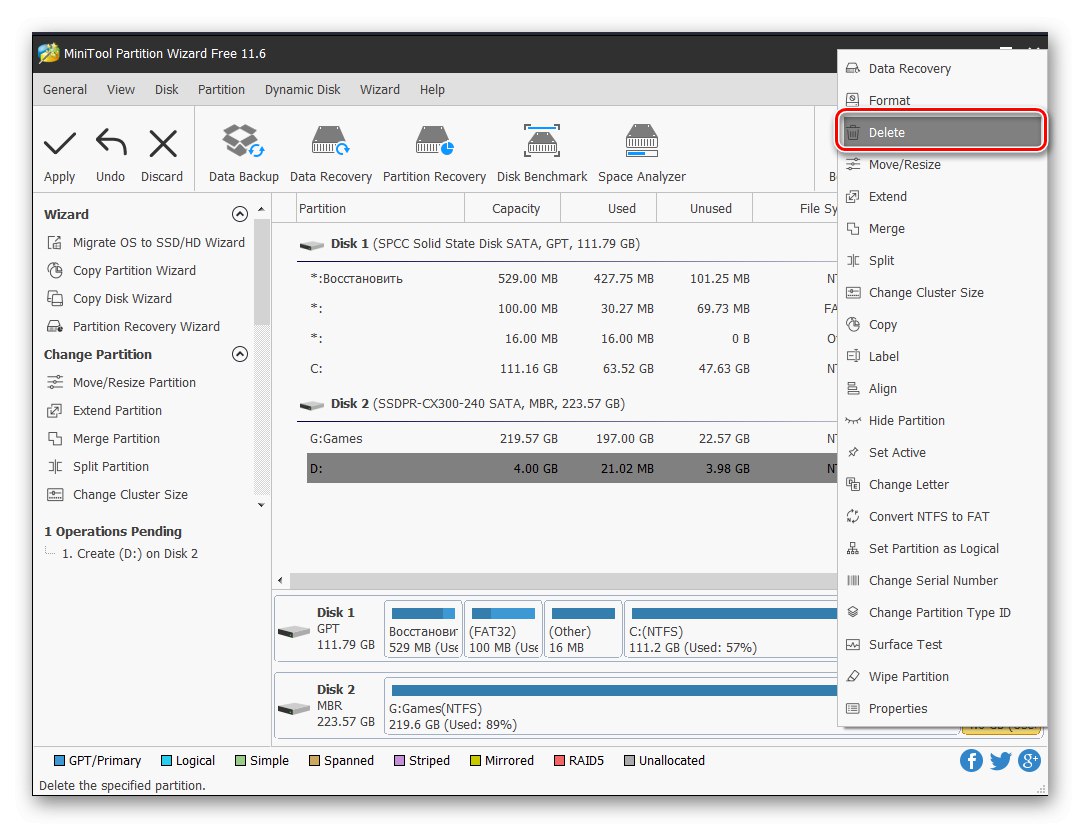Select the C: partition row
1080x828 pixels.
[572, 369]
